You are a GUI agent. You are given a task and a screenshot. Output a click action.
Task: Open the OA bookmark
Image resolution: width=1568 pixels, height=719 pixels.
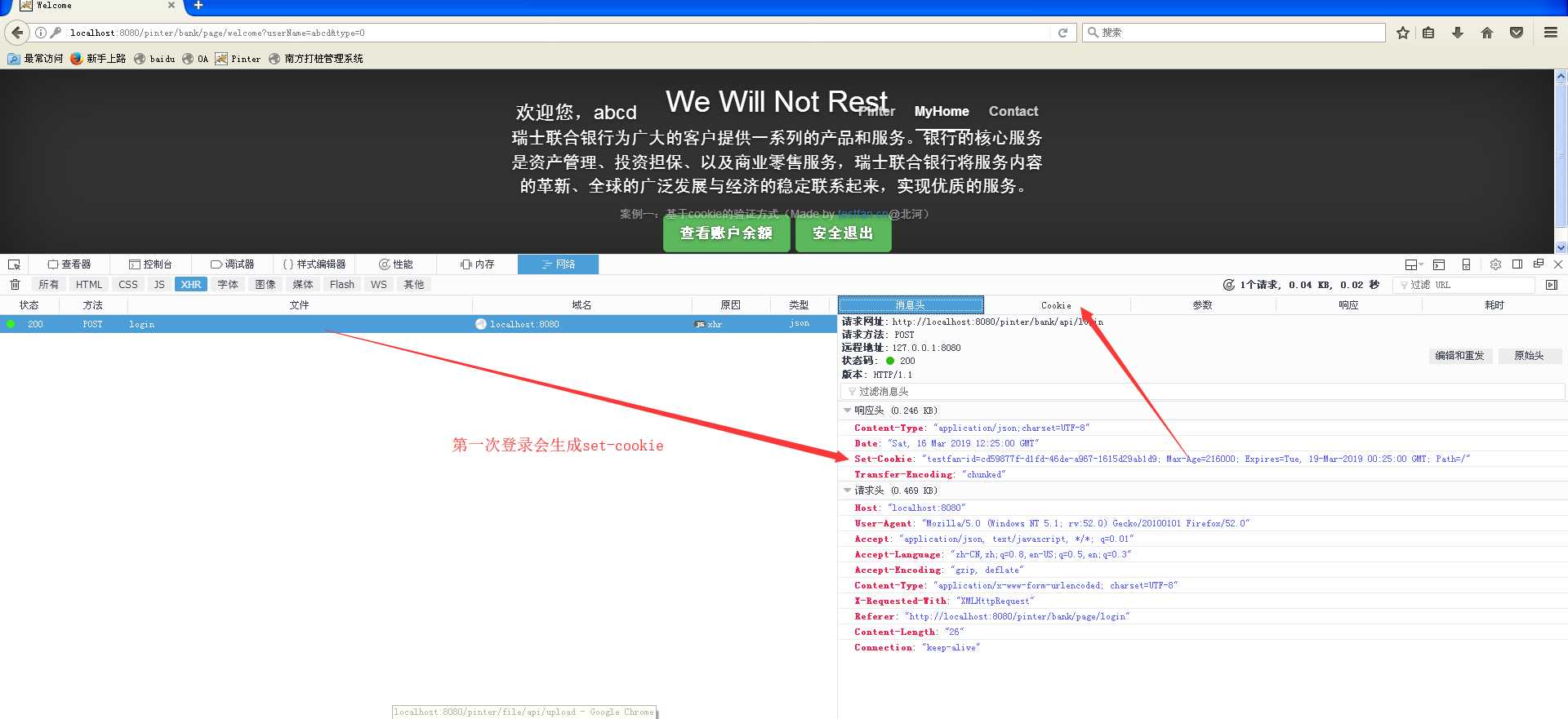(x=195, y=59)
